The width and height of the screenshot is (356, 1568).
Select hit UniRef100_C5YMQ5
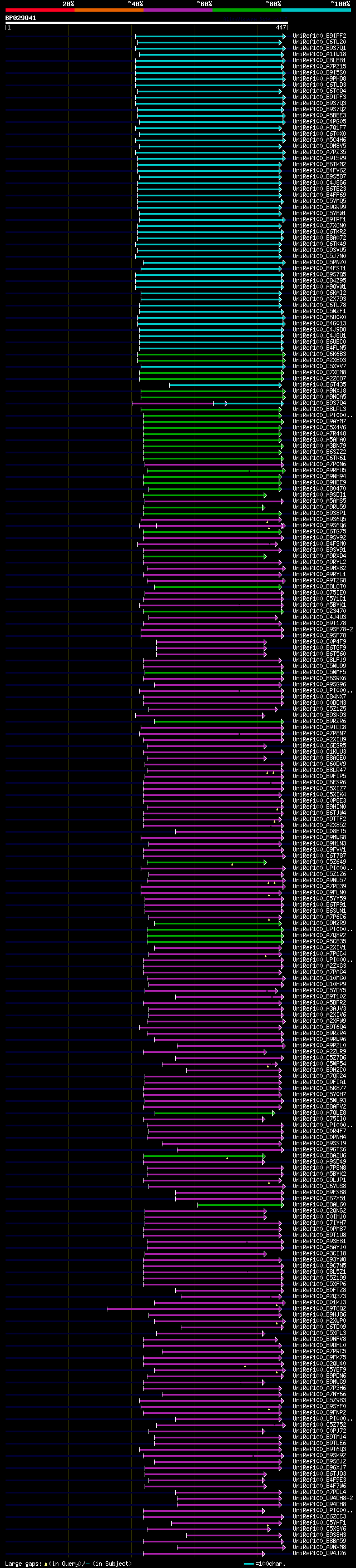click(319, 201)
